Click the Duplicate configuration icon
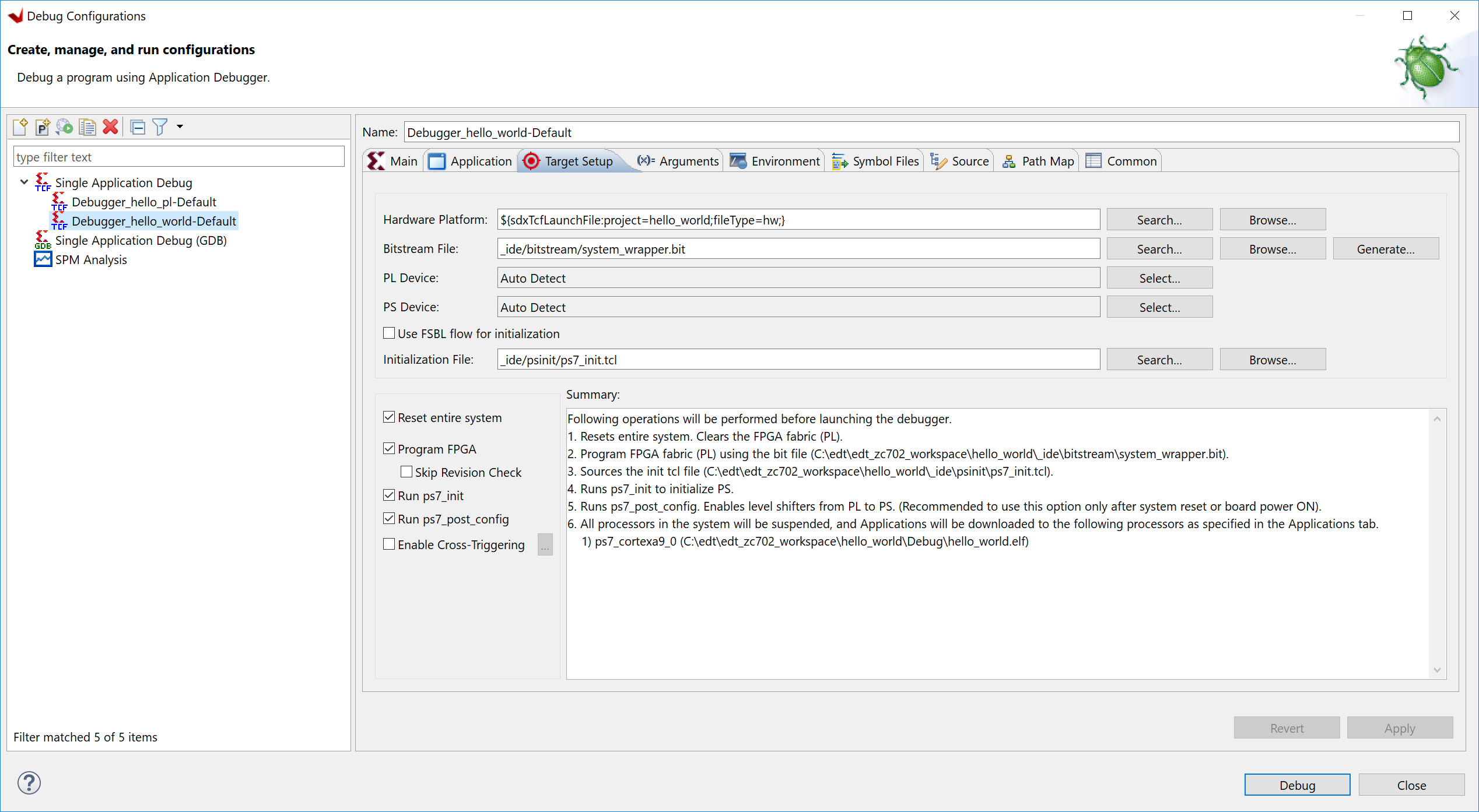 coord(87,126)
